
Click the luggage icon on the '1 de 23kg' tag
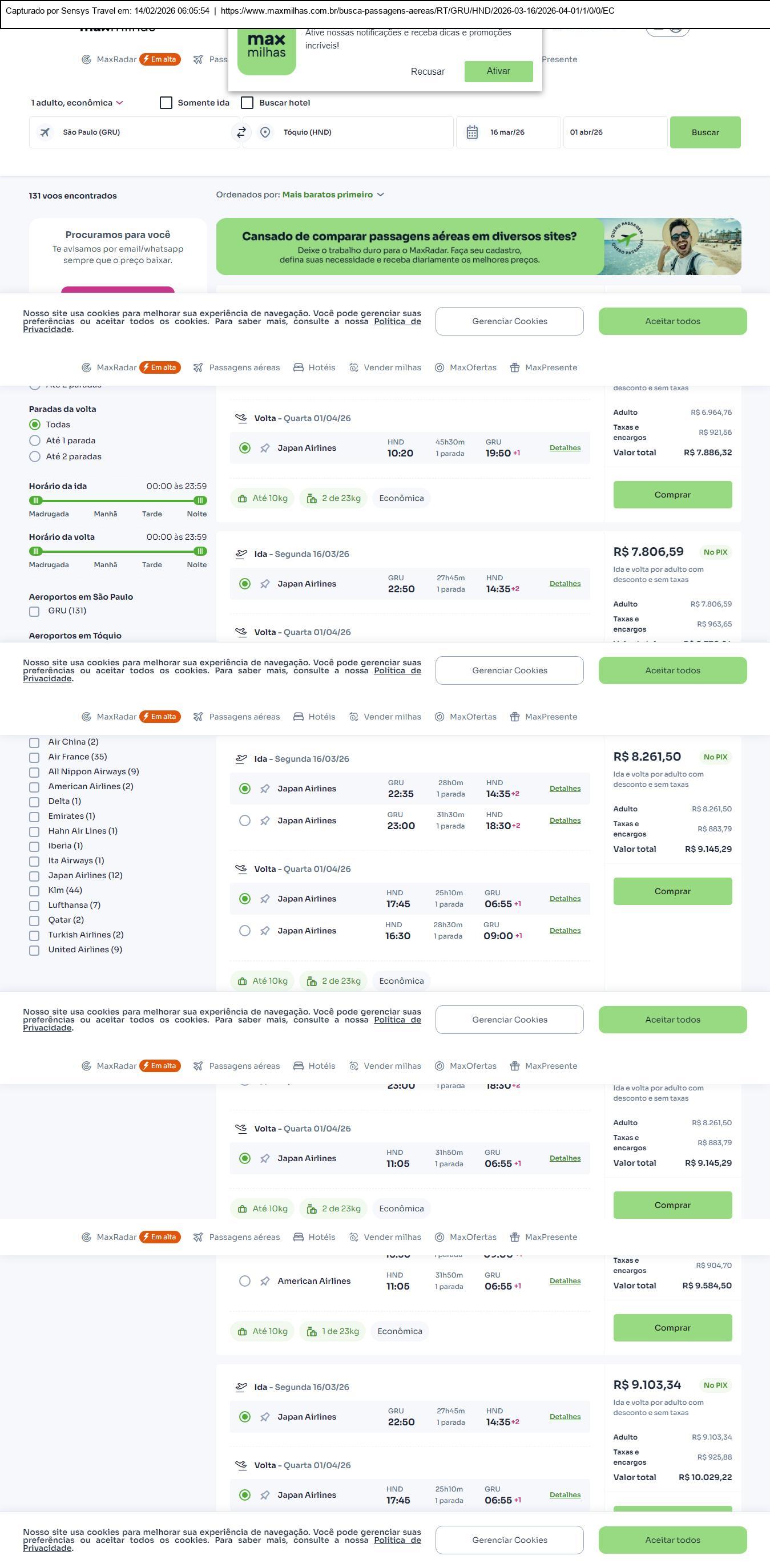[312, 1332]
